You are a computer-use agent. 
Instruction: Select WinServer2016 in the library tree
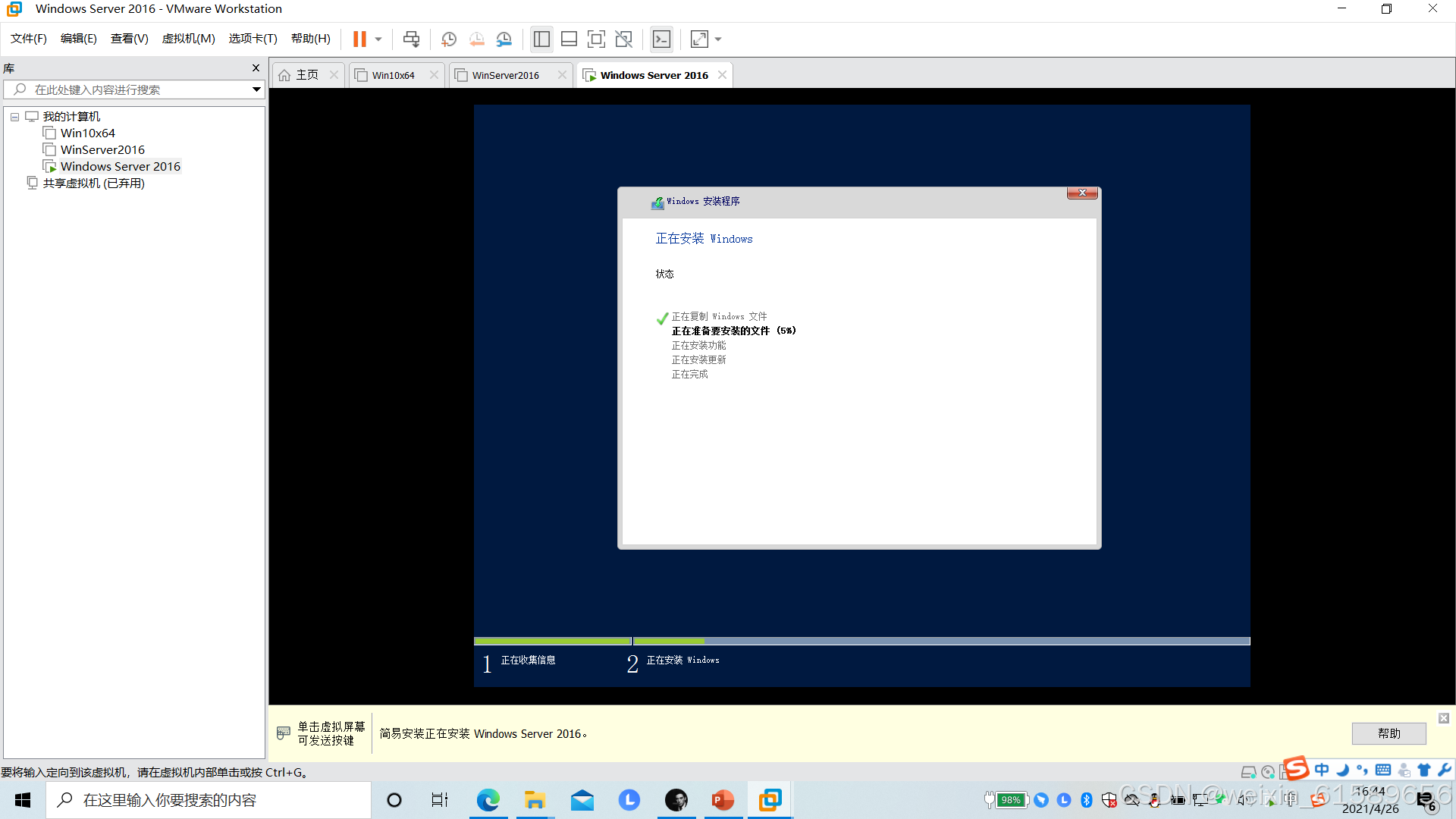pyautogui.click(x=102, y=149)
